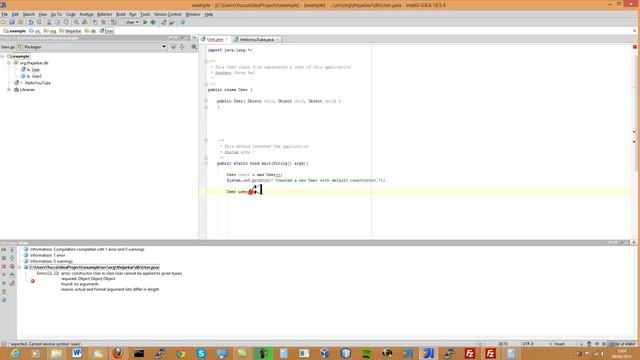Fold the class Javadoc comment in gutter

click(x=206, y=61)
